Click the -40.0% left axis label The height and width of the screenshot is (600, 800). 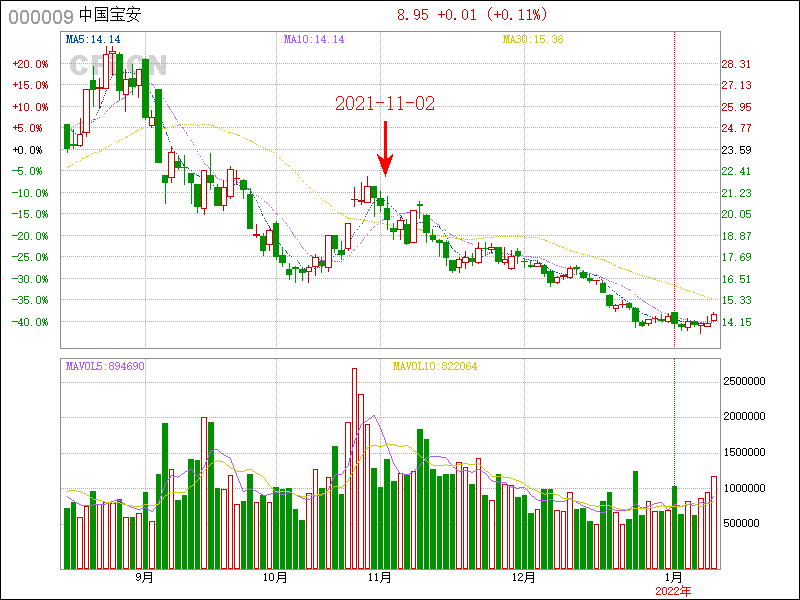click(30, 322)
